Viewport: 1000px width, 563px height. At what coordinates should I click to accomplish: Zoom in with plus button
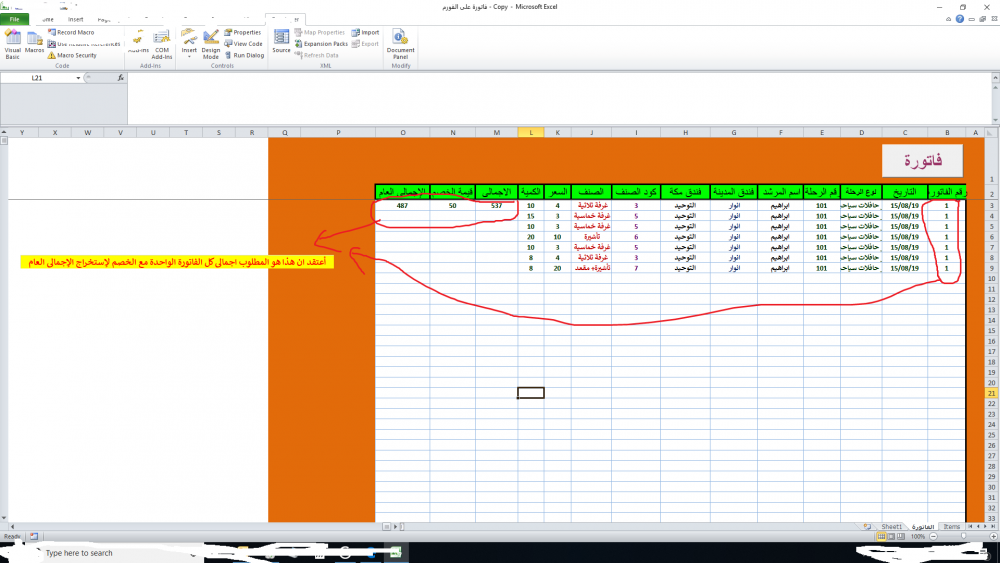pyautogui.click(x=994, y=537)
